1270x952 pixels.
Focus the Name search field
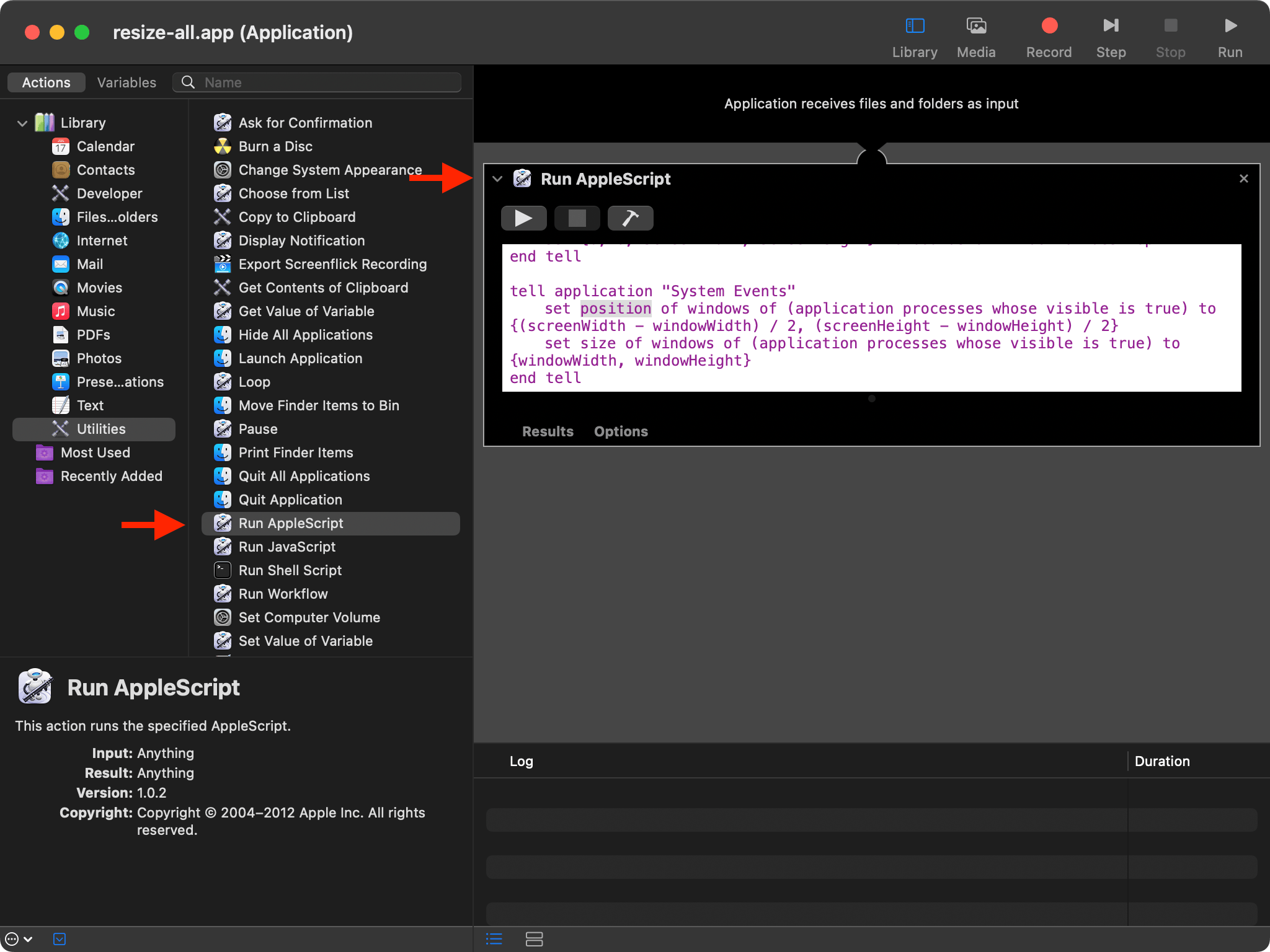pyautogui.click(x=317, y=82)
